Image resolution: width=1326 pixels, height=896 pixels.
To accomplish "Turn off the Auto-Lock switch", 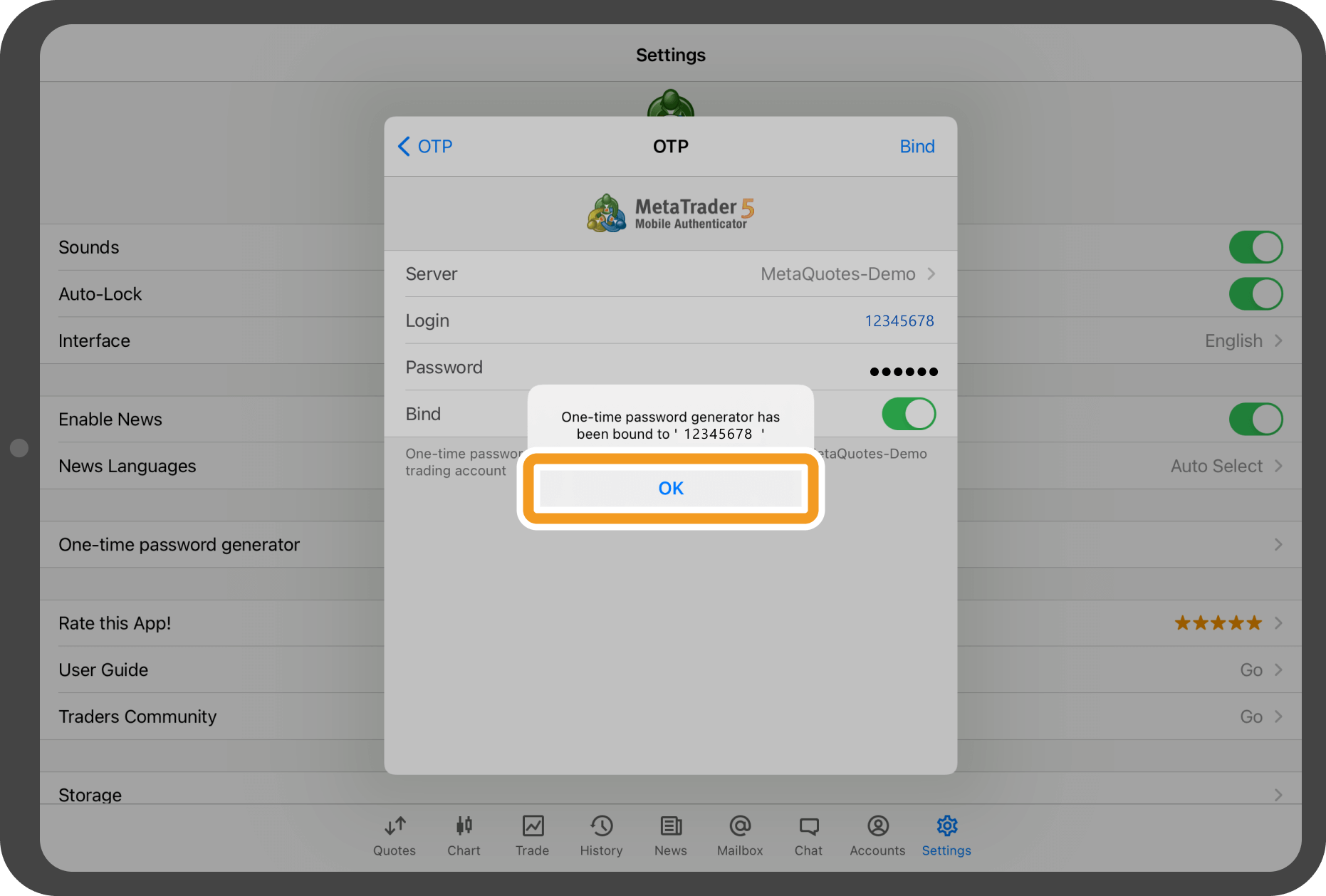I will (x=1255, y=294).
